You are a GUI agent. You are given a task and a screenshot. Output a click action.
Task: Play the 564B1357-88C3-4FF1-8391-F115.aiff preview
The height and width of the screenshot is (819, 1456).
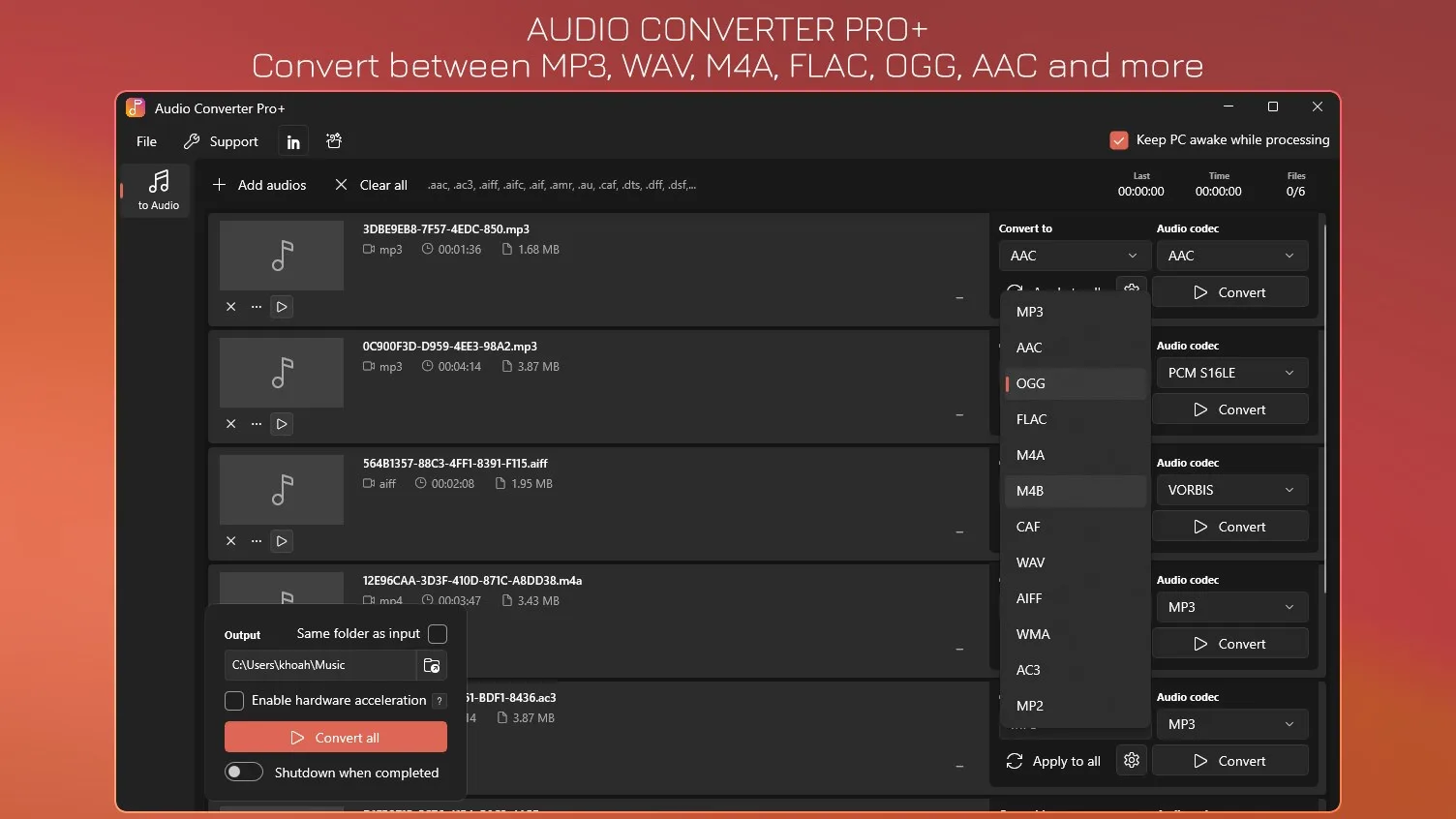click(282, 541)
